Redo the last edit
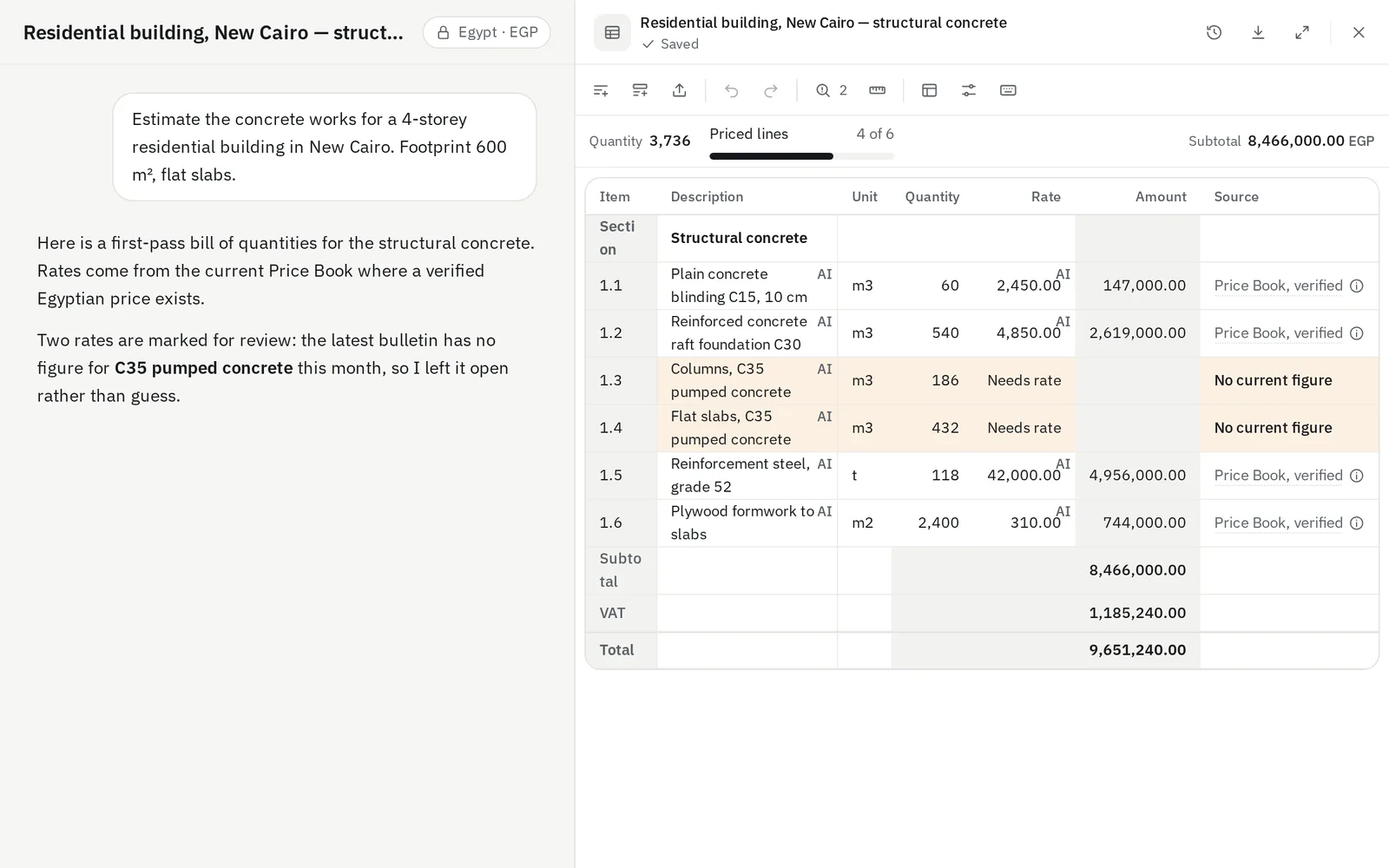Screen dimensions: 1389x868 771,90
